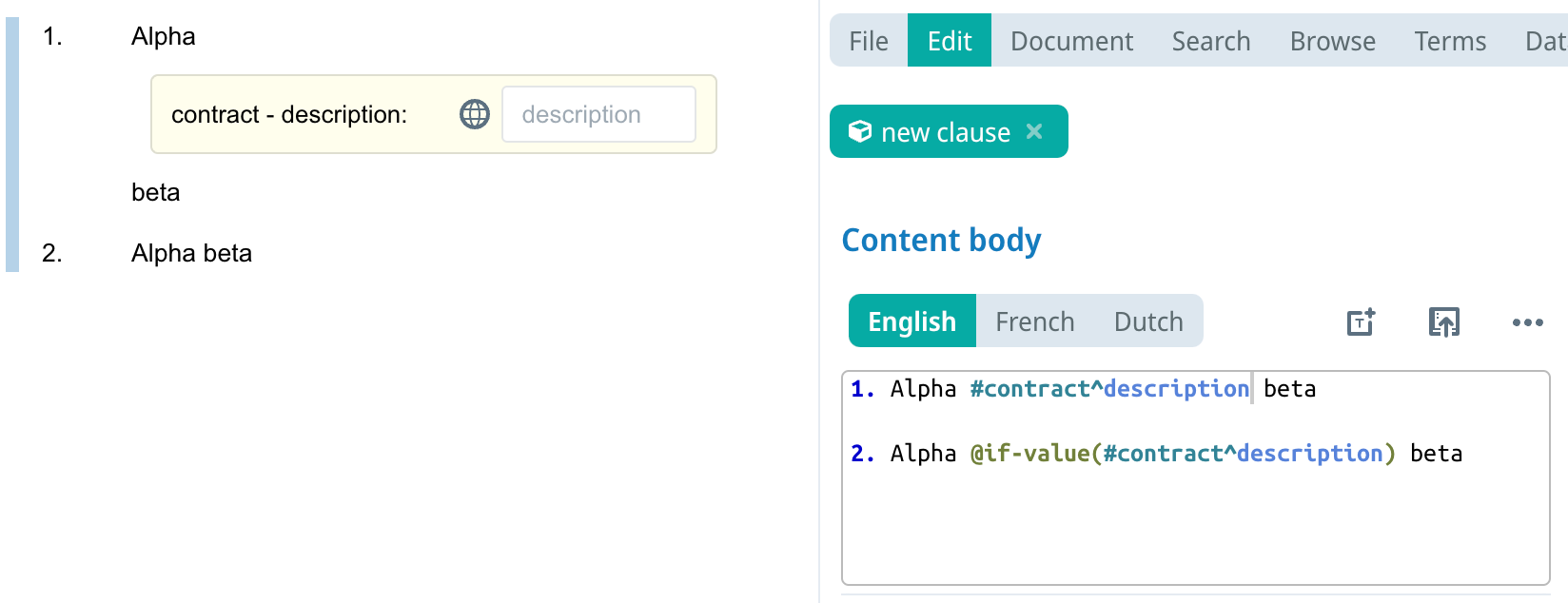Open the File tab
This screenshot has height=603, width=1568.
pos(868,41)
